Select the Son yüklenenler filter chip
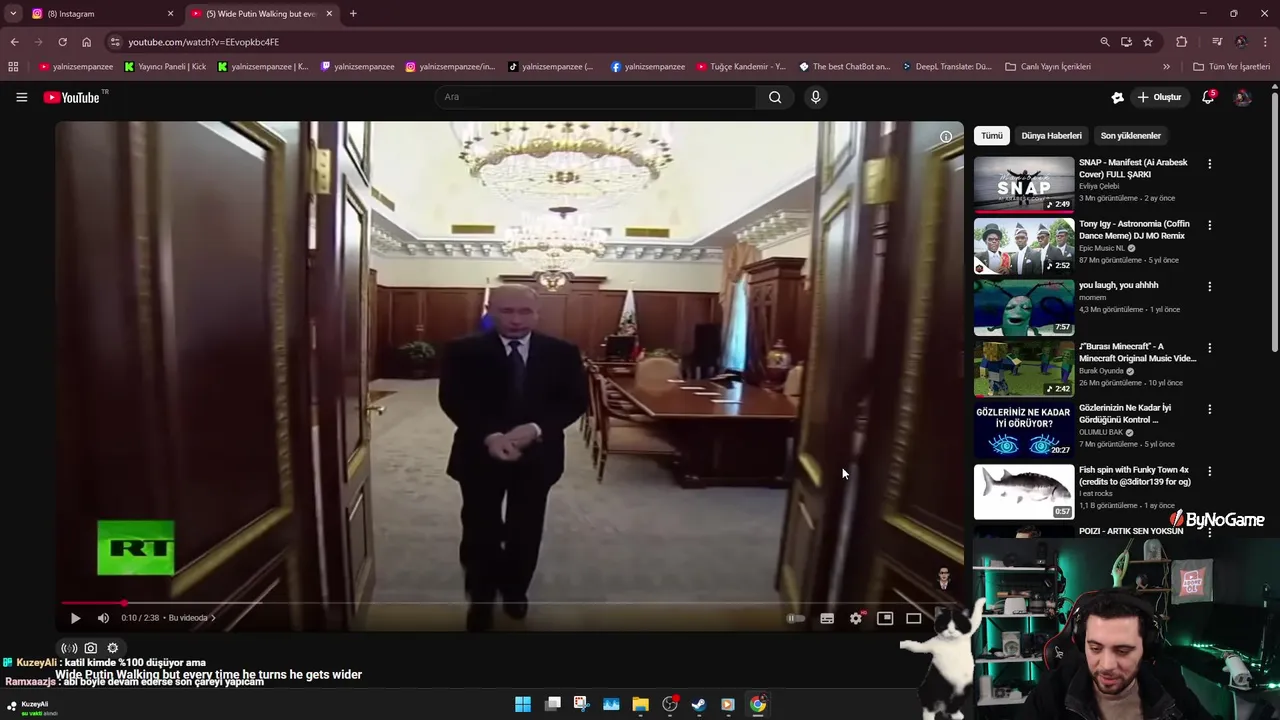Screen dimensions: 1280x720 tap(1131, 136)
